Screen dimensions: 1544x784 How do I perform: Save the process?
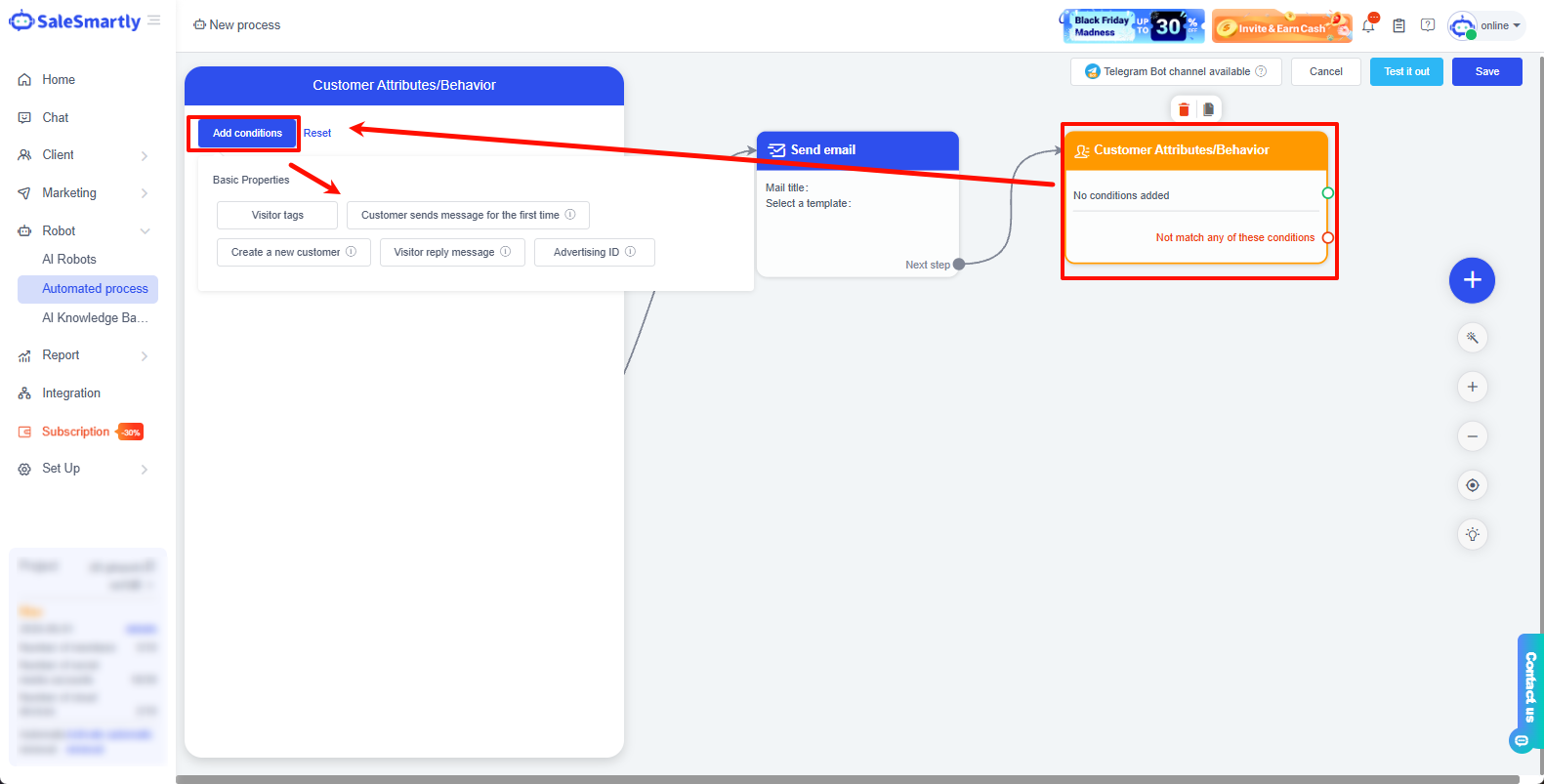click(1486, 71)
